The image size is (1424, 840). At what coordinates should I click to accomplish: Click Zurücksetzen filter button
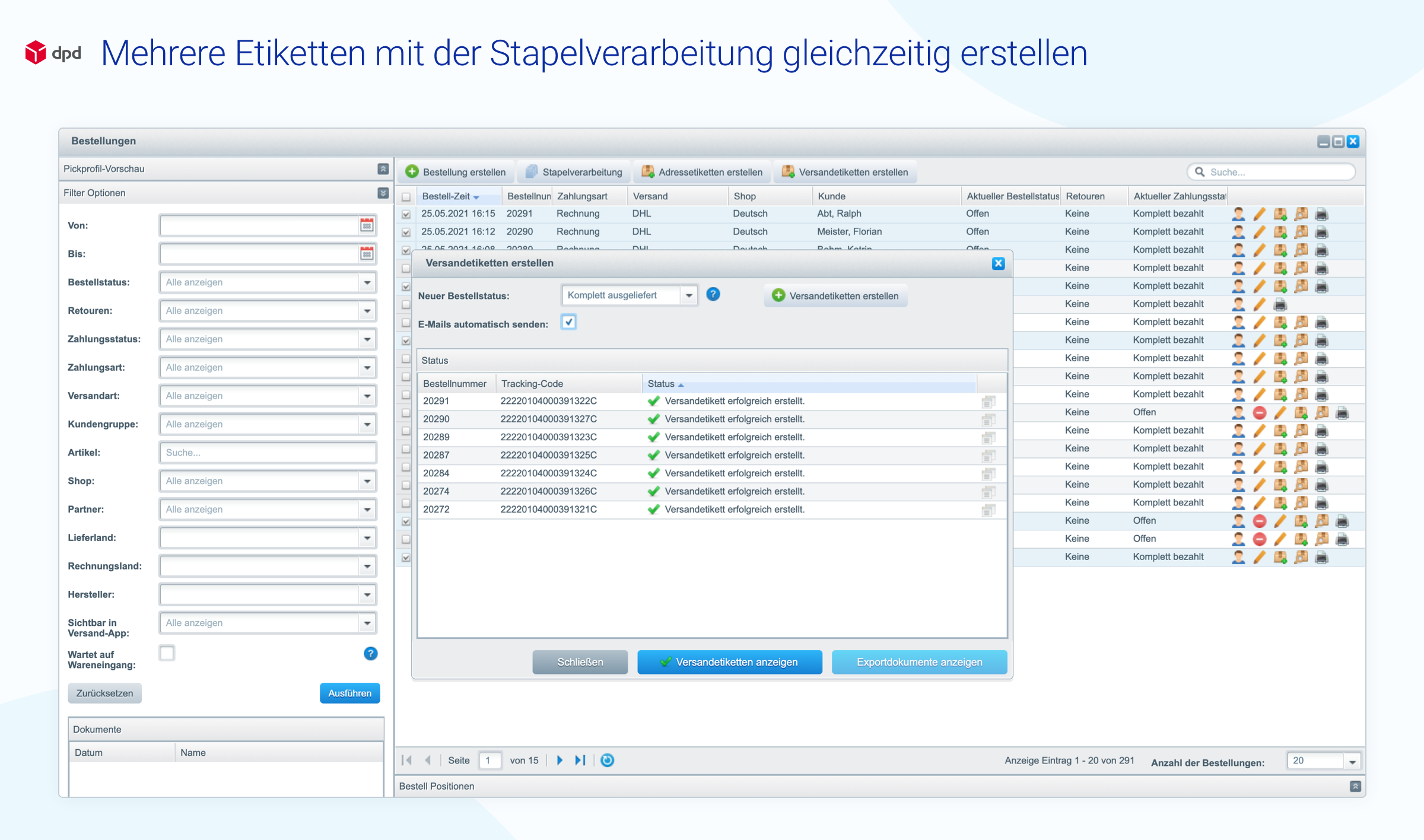pyautogui.click(x=104, y=693)
